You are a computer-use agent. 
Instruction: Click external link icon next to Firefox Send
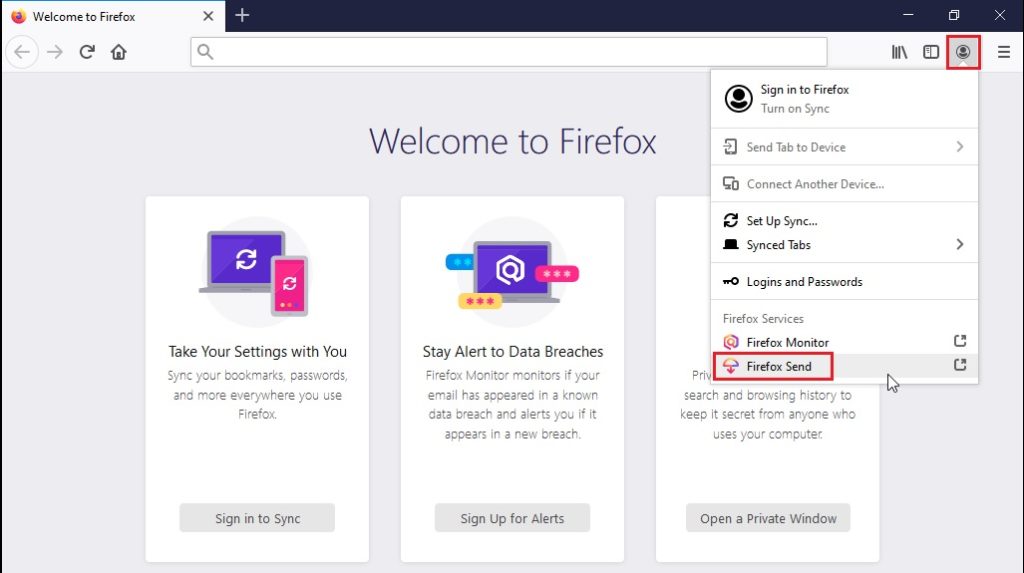pos(959,365)
